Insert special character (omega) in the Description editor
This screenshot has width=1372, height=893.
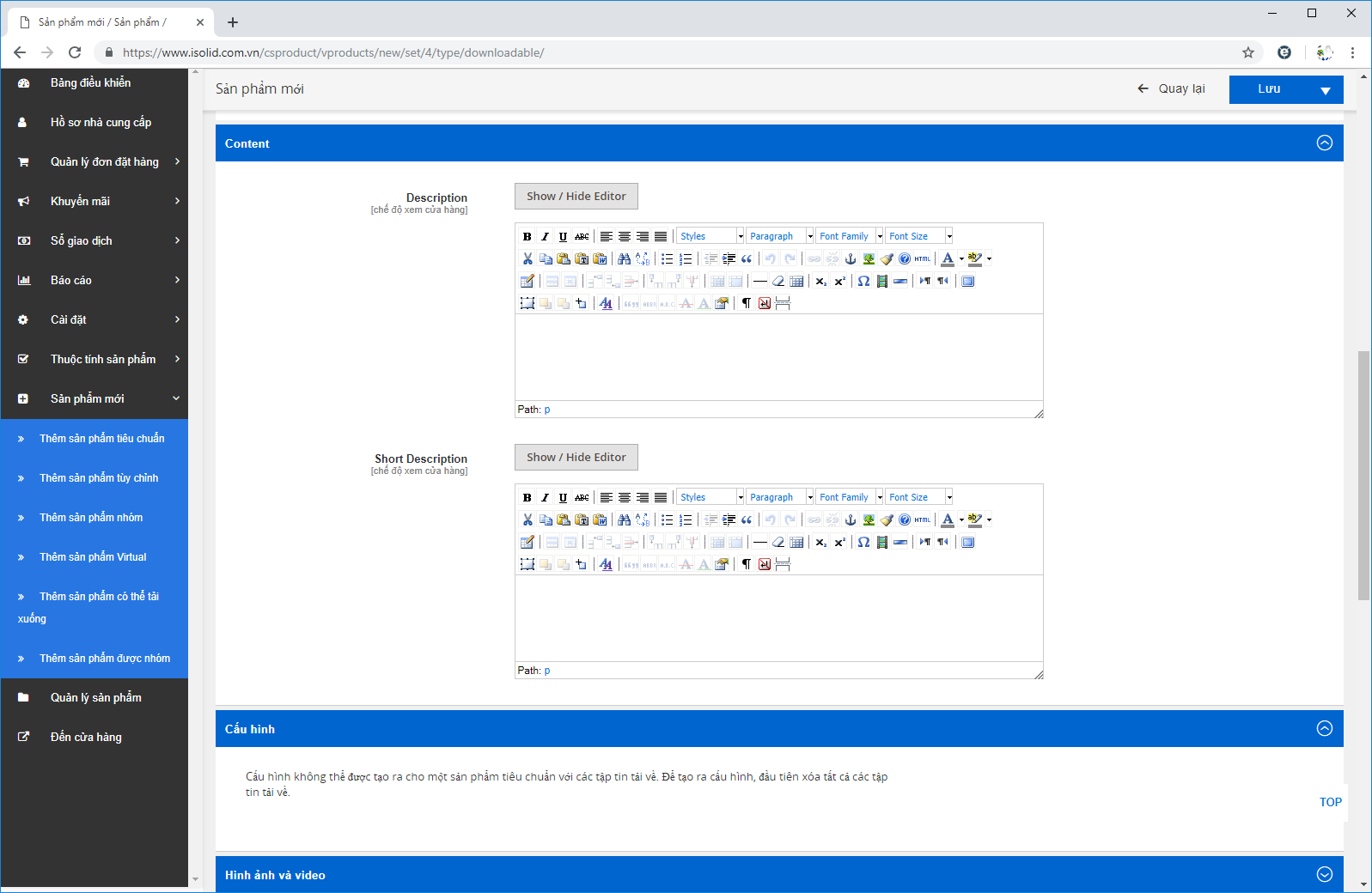tap(863, 281)
